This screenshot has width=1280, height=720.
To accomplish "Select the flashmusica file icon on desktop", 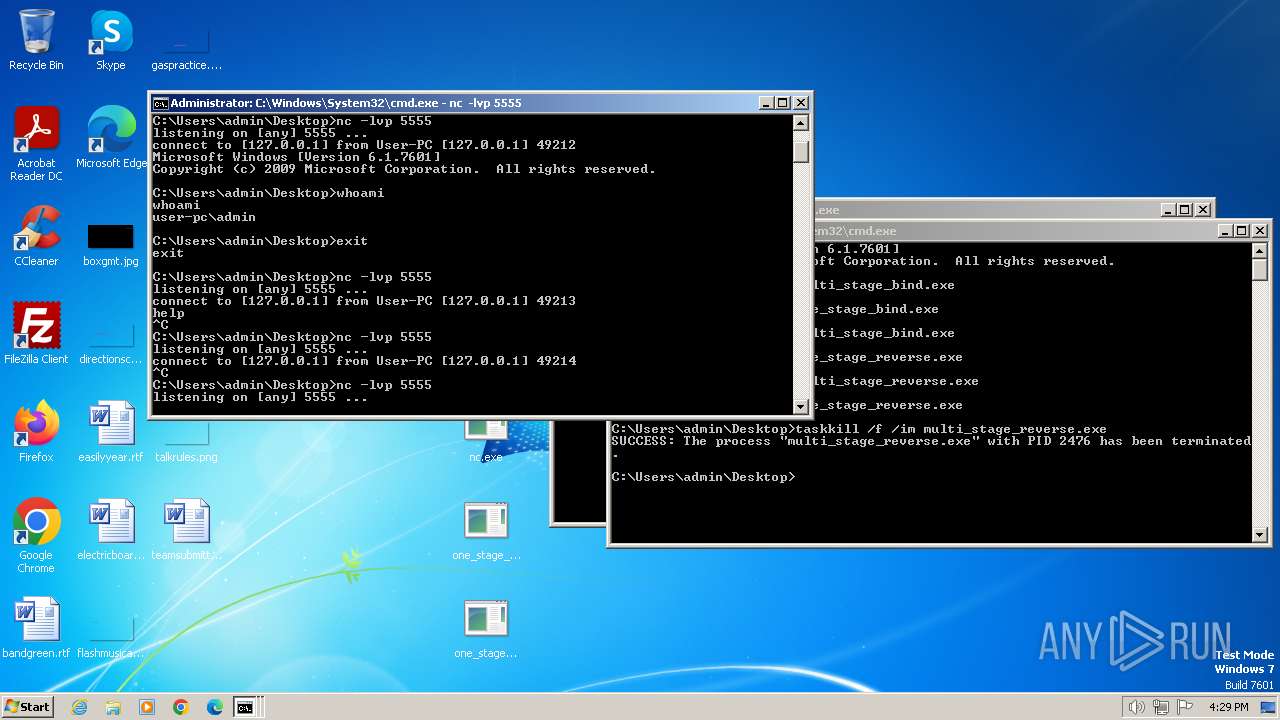I will click(x=110, y=638).
